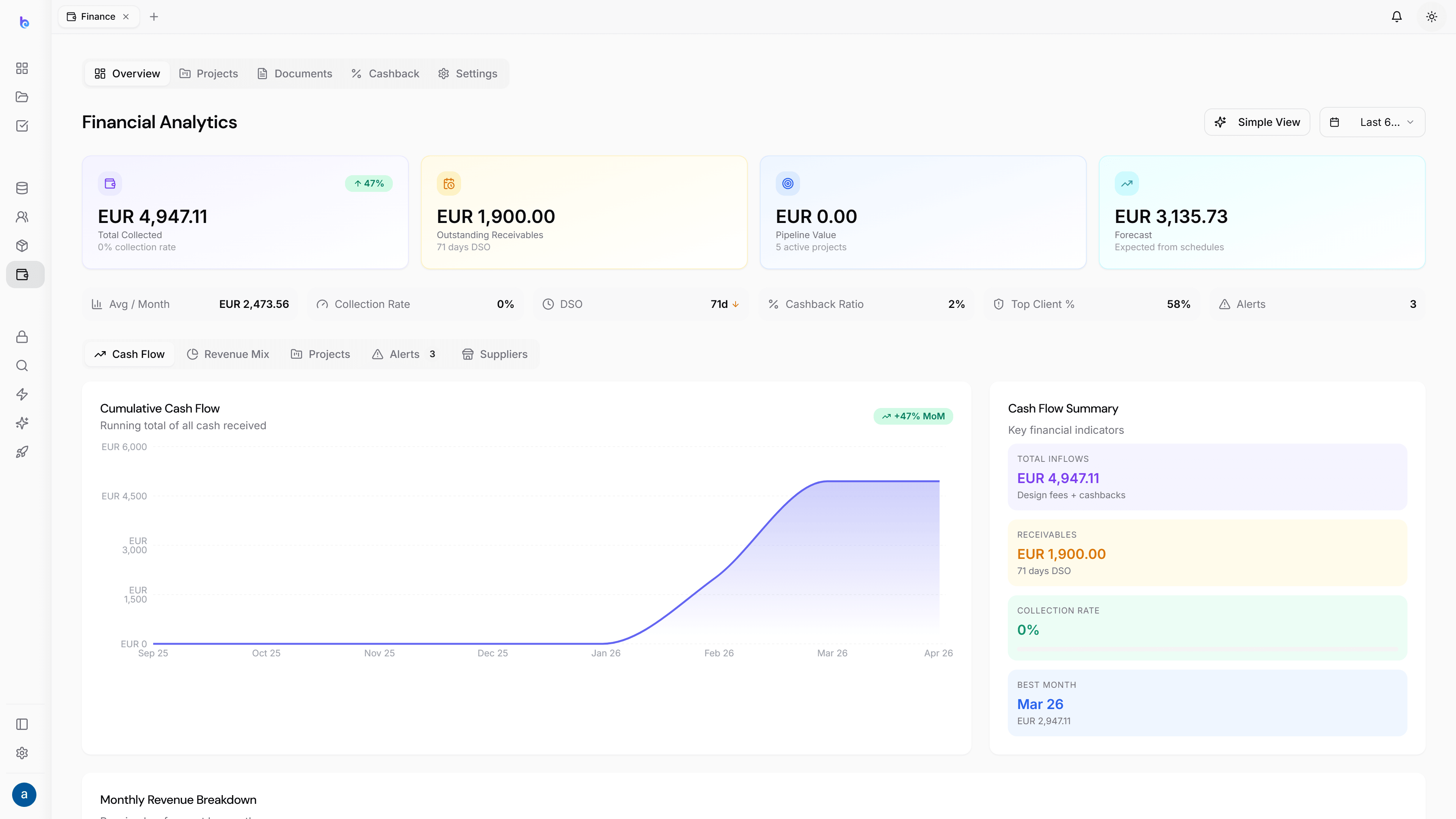The width and height of the screenshot is (1456, 819).
Task: Select the Finance window tab
Action: coord(99,16)
